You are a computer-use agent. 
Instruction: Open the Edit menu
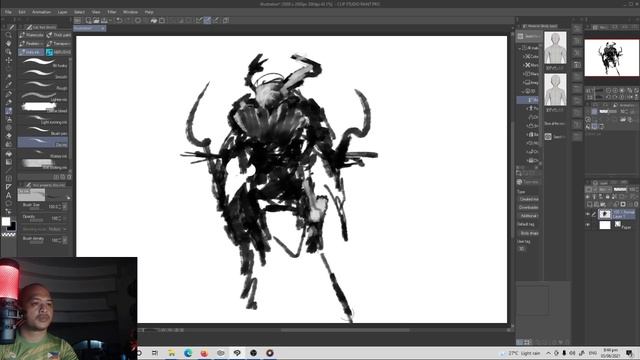pyautogui.click(x=22, y=12)
